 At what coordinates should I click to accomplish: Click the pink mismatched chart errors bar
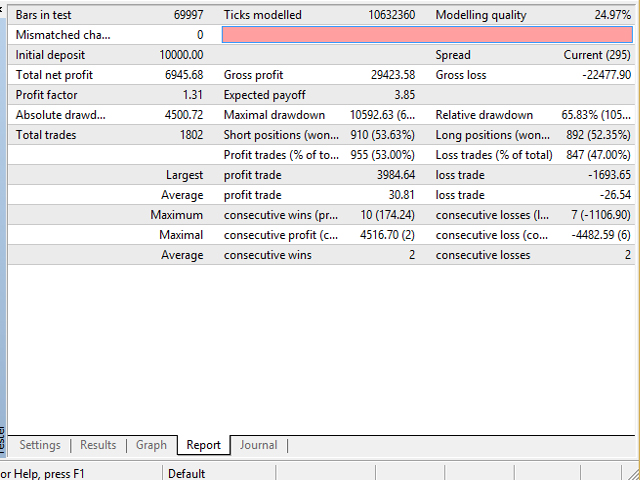(x=426, y=35)
